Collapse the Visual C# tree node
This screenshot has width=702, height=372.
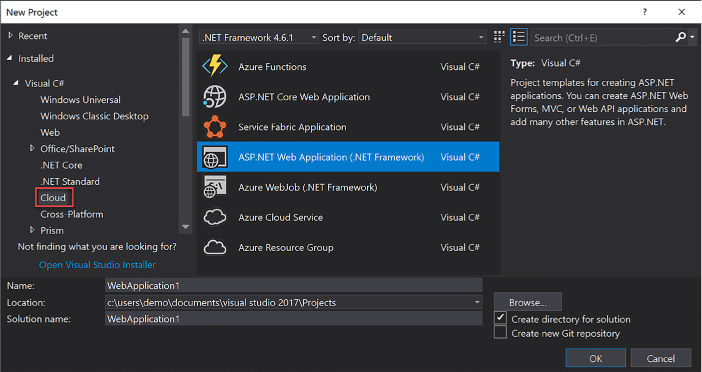coord(16,83)
